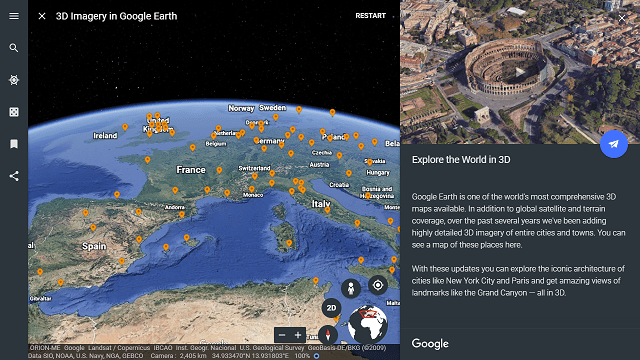
Task: Open Voyager ship's wheel icon
Action: click(14, 80)
